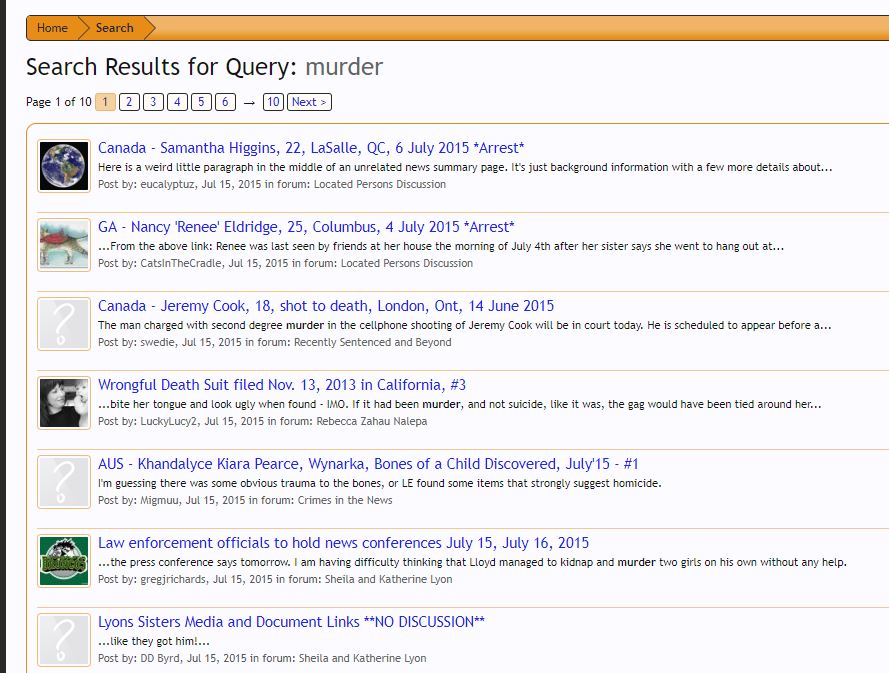Jump to results page 10

pos(273,102)
